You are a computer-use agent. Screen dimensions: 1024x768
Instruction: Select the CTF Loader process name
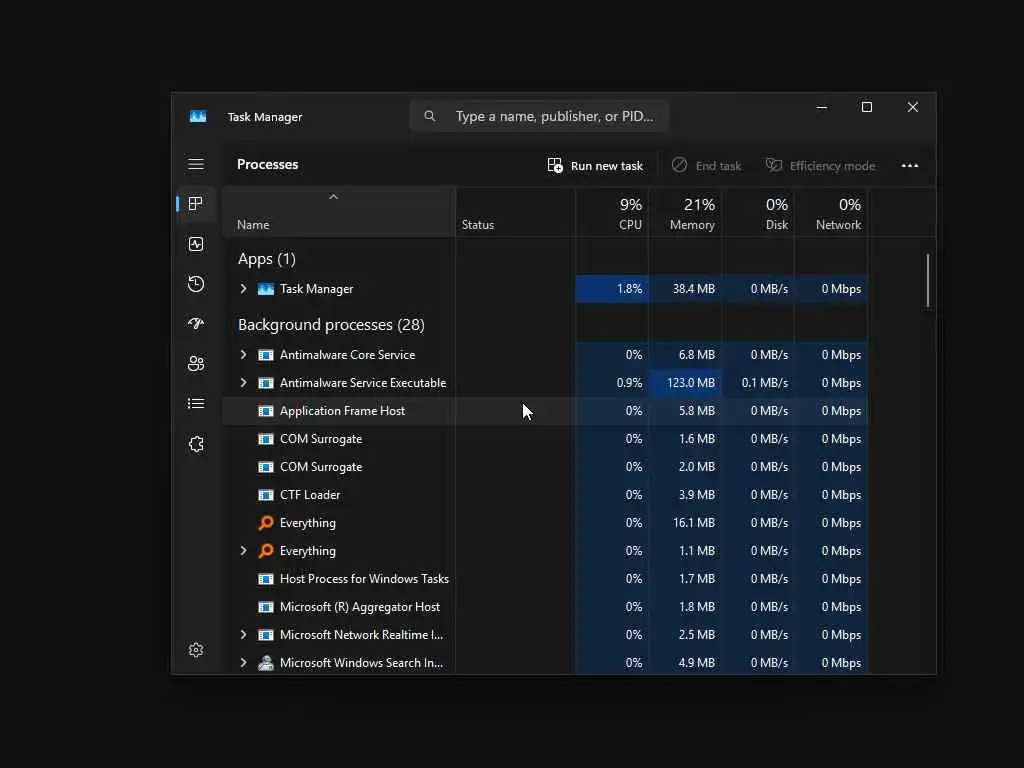[x=310, y=495]
